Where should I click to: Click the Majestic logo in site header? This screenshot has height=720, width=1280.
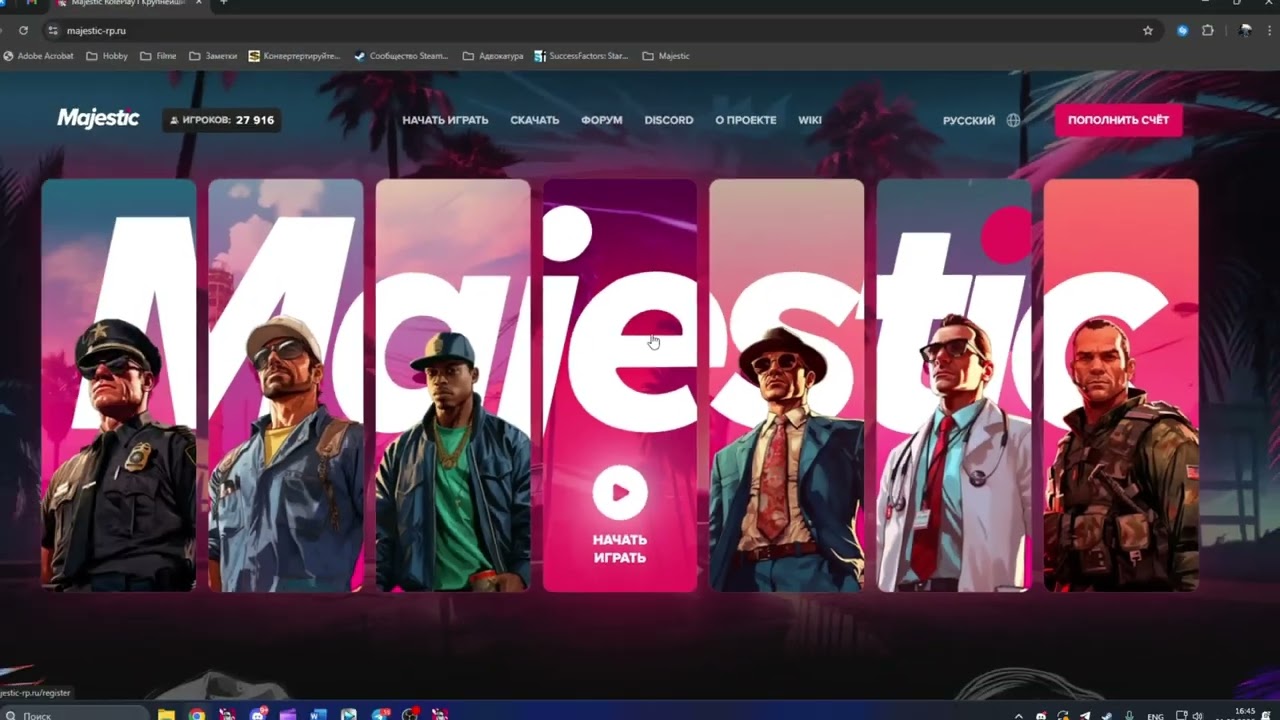click(x=98, y=119)
